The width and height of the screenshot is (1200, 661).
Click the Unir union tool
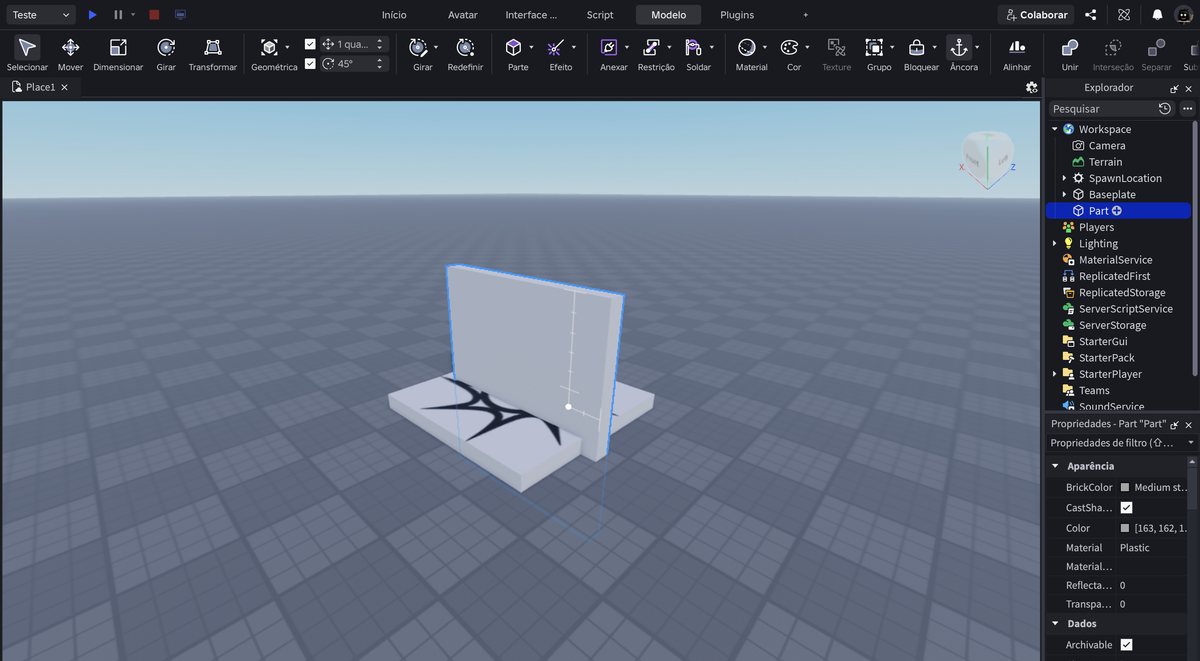click(x=1070, y=47)
